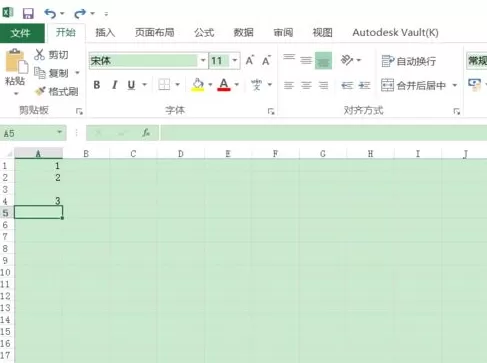Open the 页面布局 Page Layout tab
Viewport: 487px width, 363px height.
click(x=154, y=33)
